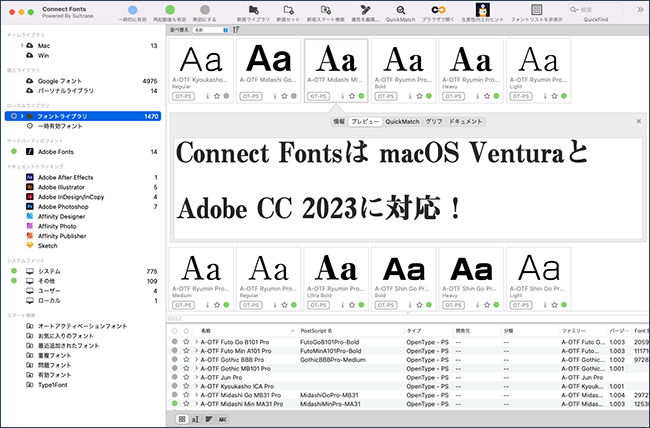
Task: Open the 並べ替え sort dropdown
Action: click(x=211, y=30)
